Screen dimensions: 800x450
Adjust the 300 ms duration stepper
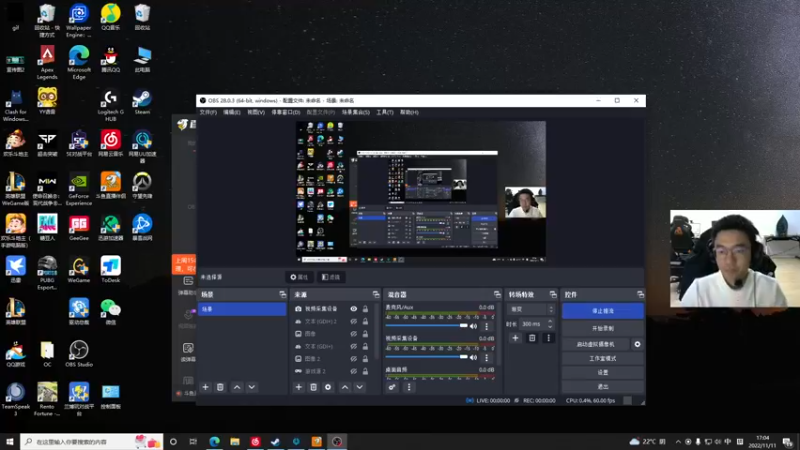pyautogui.click(x=550, y=324)
